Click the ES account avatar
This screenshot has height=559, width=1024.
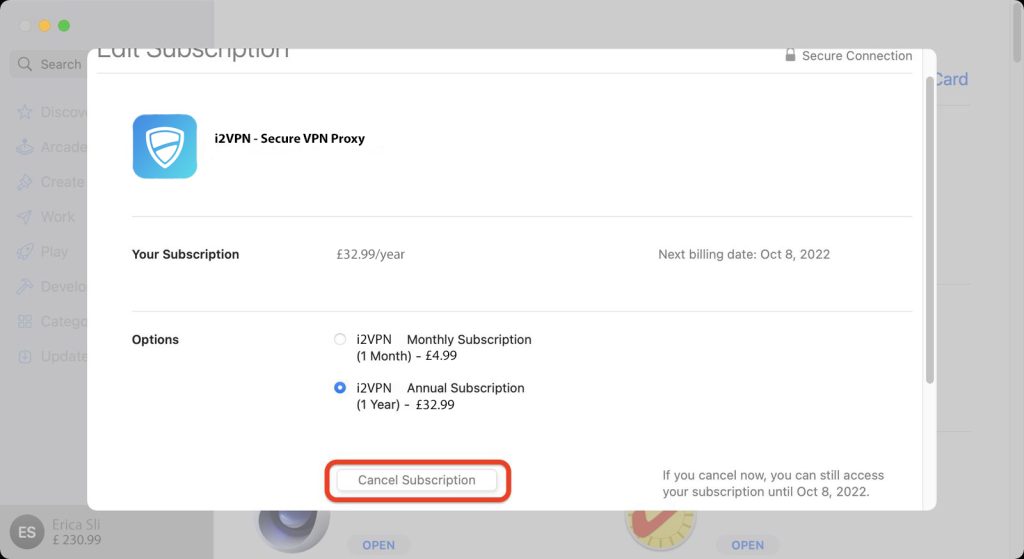pyautogui.click(x=27, y=532)
